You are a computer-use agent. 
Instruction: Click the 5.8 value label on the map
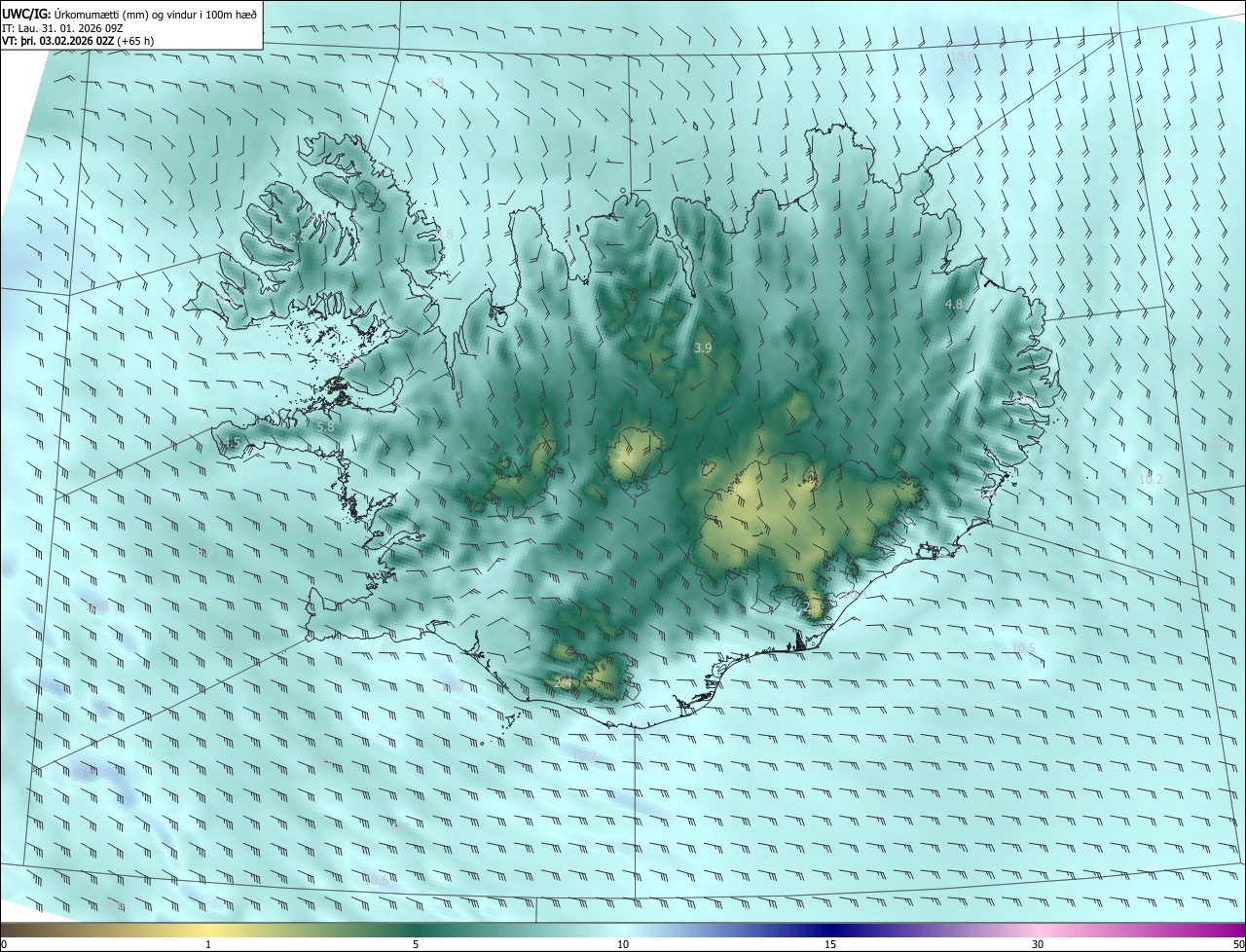(325, 426)
